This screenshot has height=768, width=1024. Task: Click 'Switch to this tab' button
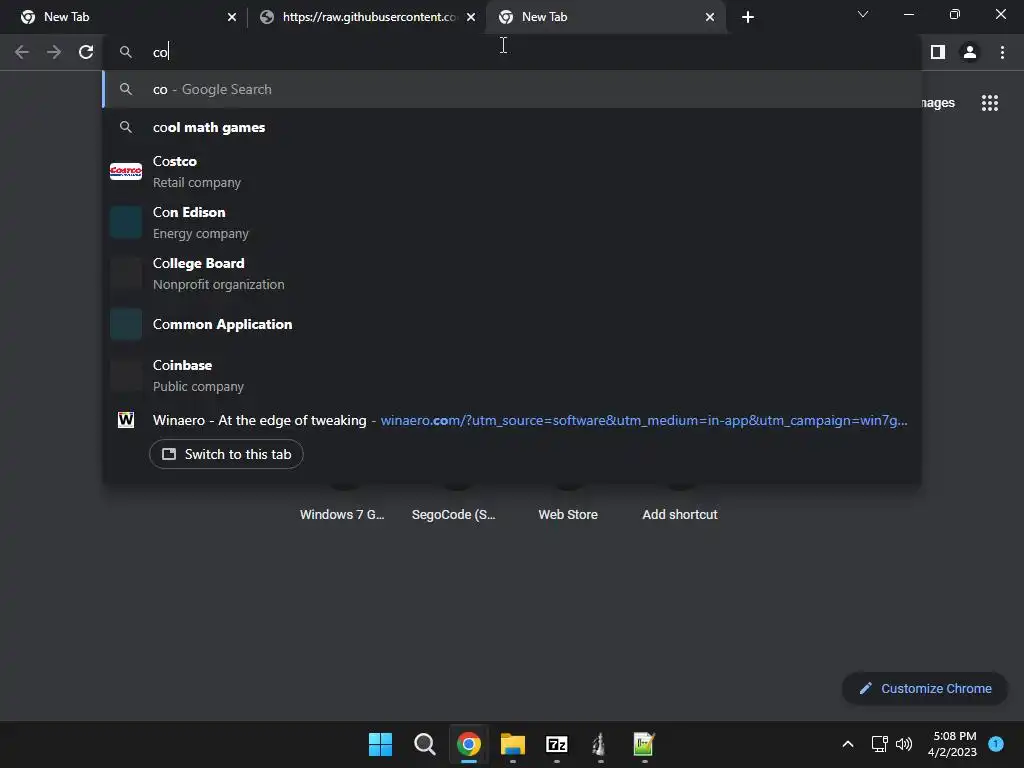click(226, 454)
